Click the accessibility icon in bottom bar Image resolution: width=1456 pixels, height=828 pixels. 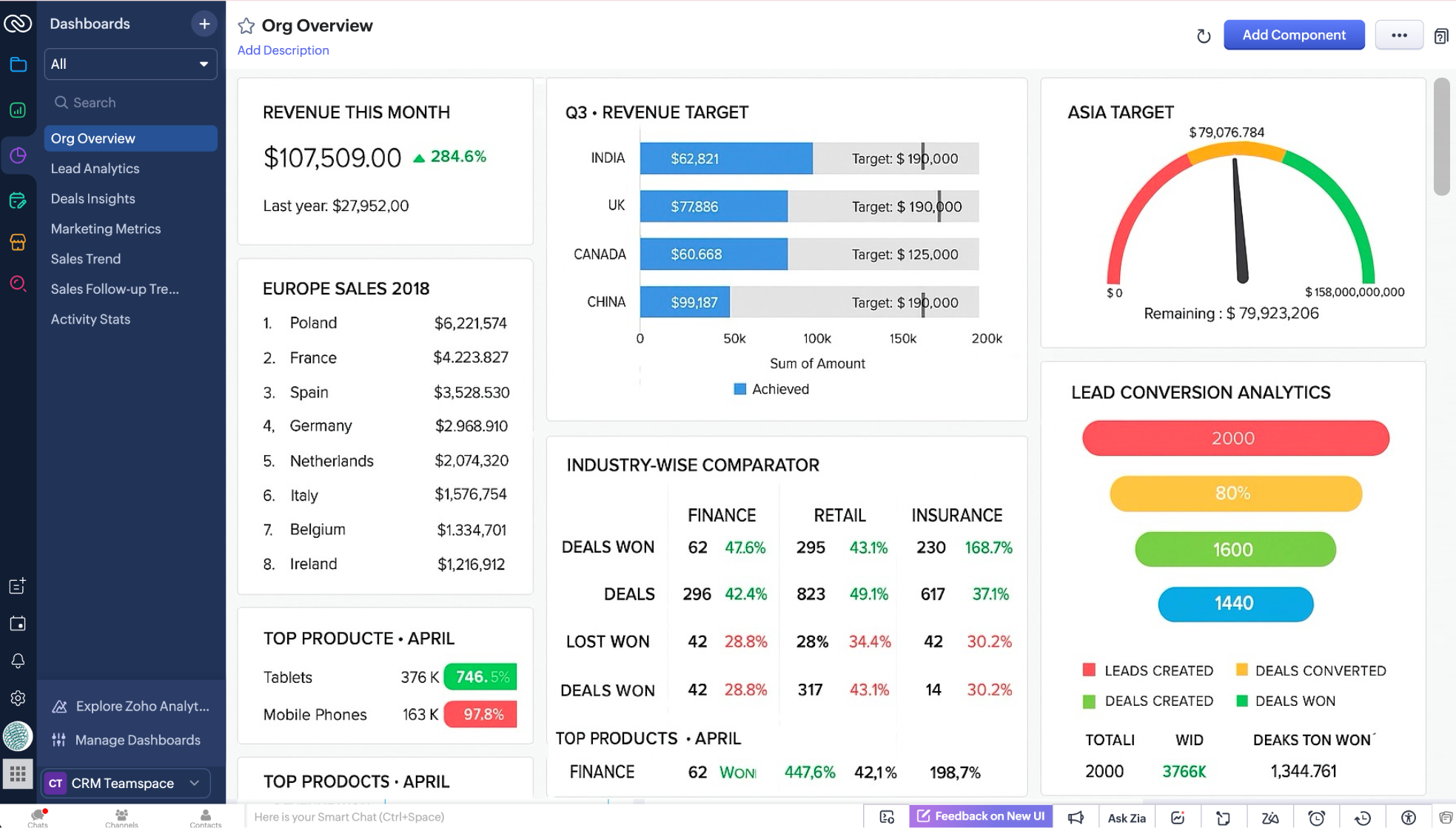pyautogui.click(x=1409, y=817)
